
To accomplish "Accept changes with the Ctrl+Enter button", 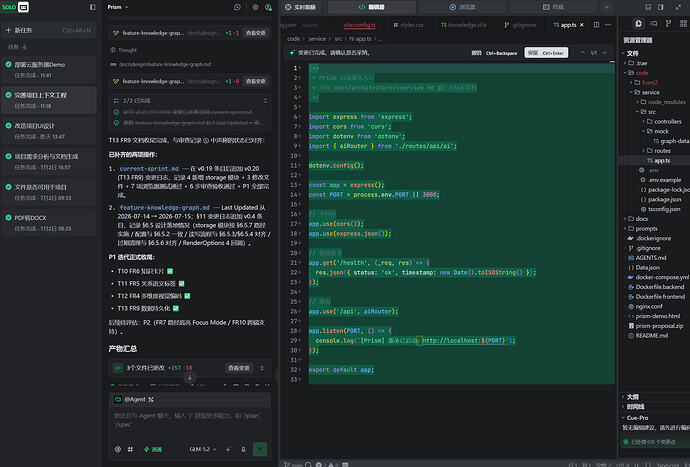I will [x=546, y=53].
